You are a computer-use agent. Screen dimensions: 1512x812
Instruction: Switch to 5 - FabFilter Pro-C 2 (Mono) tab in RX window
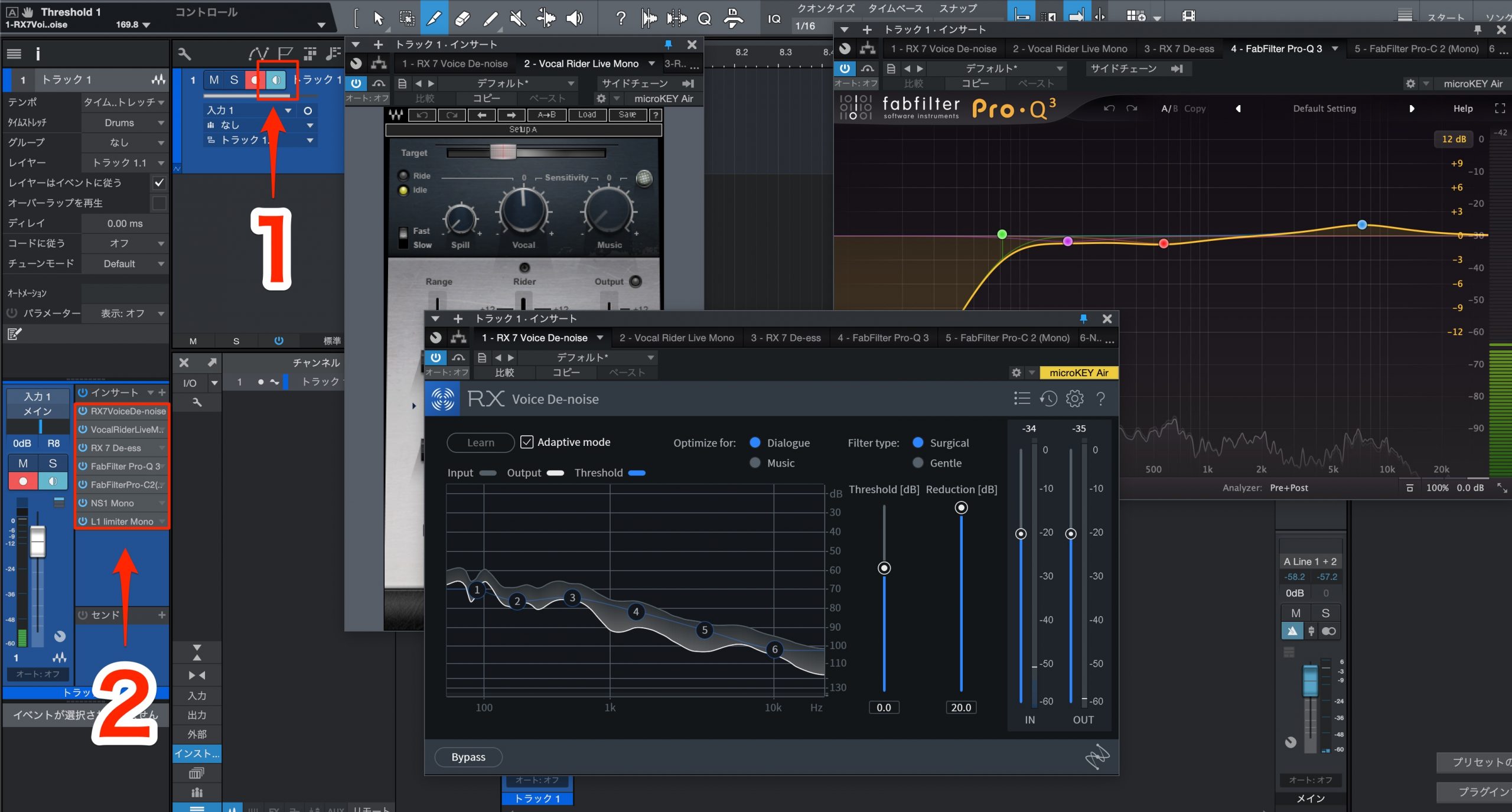(1008, 338)
